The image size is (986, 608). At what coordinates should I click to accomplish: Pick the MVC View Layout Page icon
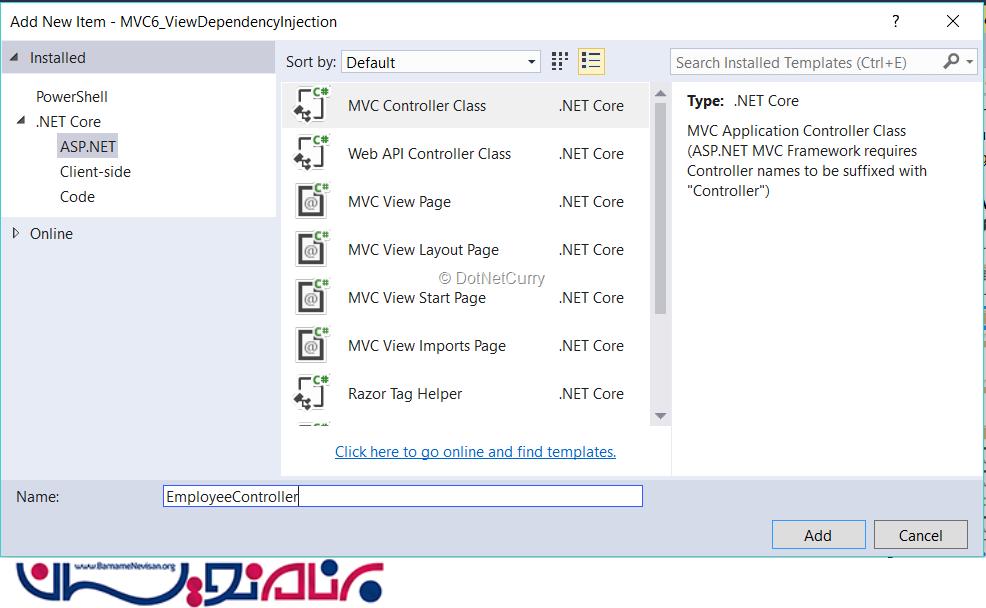pyautogui.click(x=311, y=249)
